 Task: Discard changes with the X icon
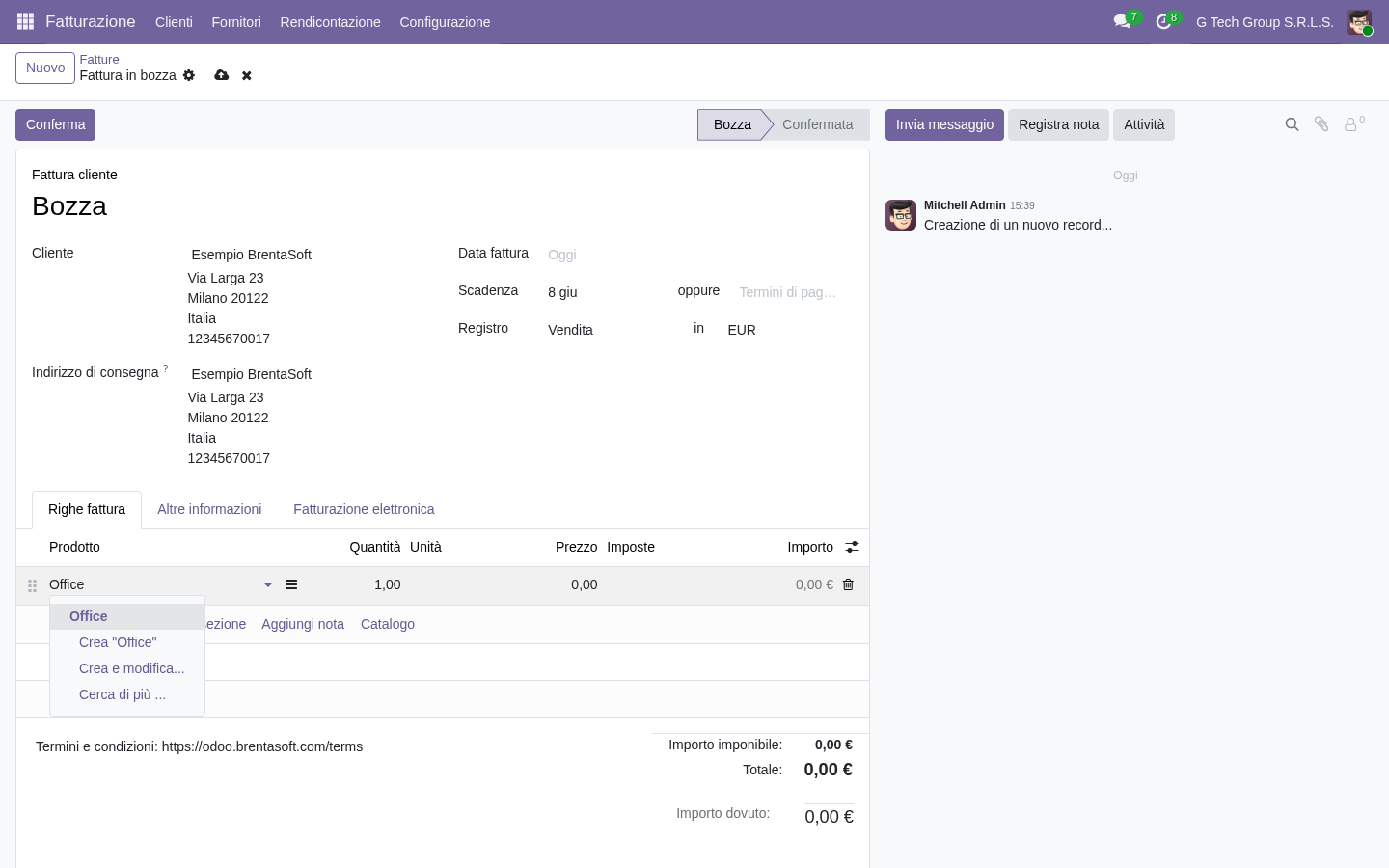[247, 75]
